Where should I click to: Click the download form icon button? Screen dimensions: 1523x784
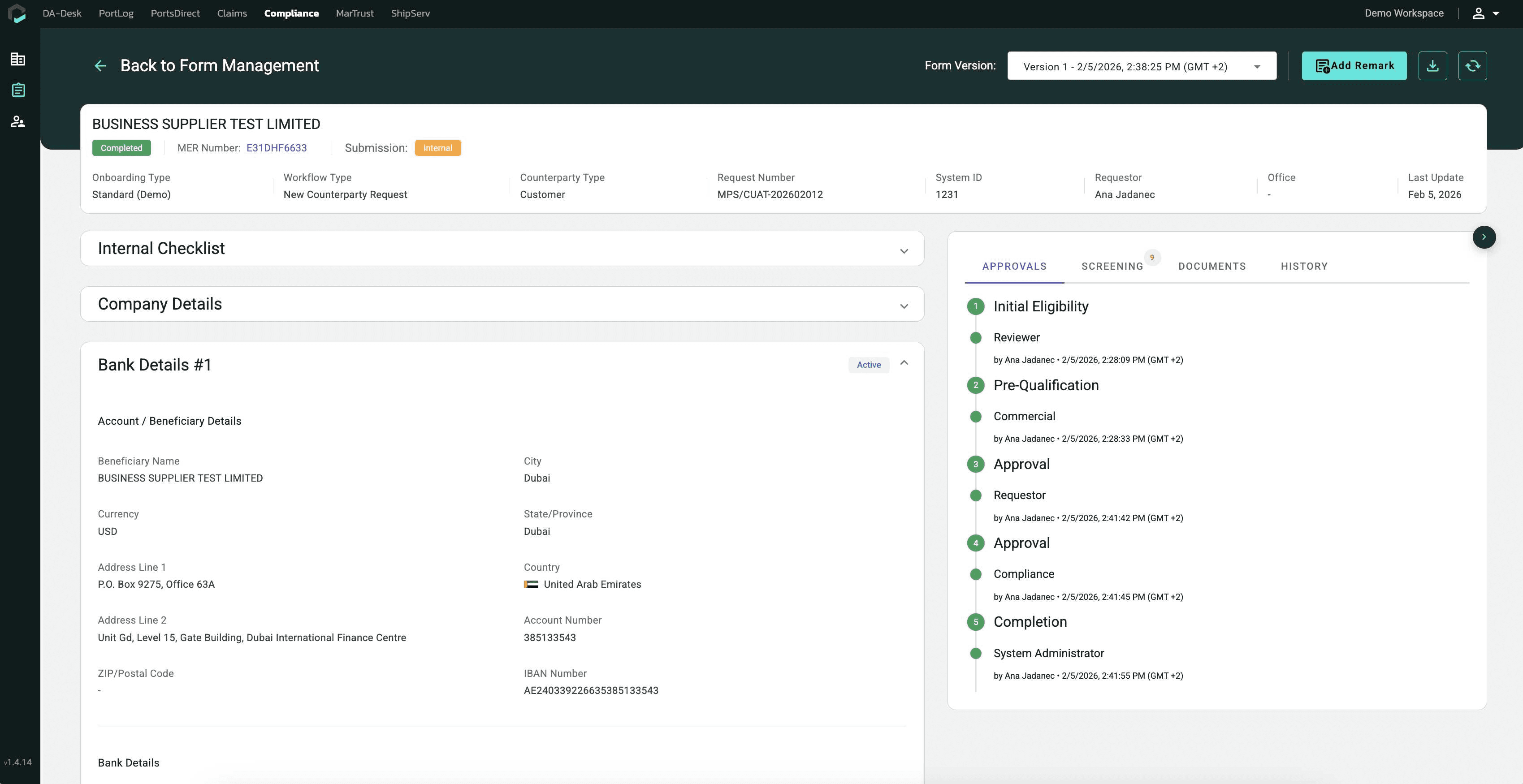(x=1432, y=65)
